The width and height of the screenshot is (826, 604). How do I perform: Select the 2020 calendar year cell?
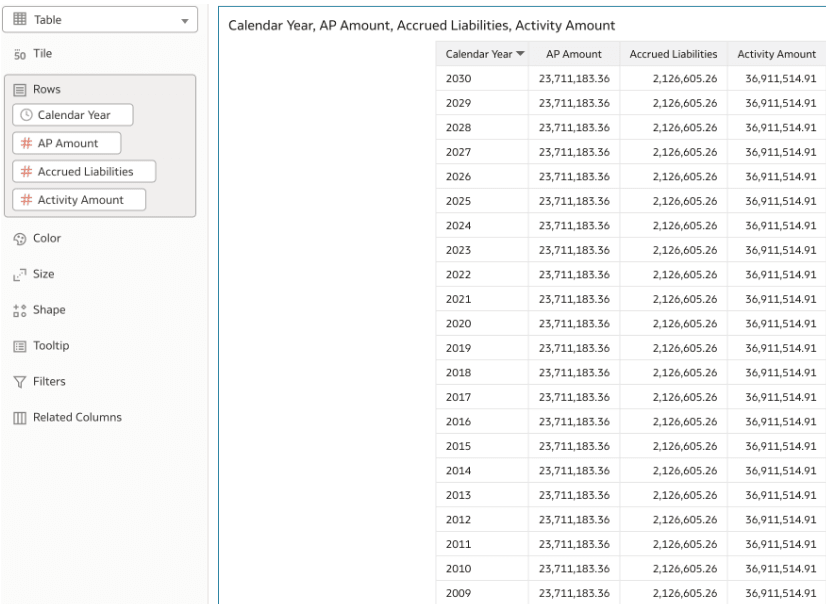pyautogui.click(x=482, y=323)
